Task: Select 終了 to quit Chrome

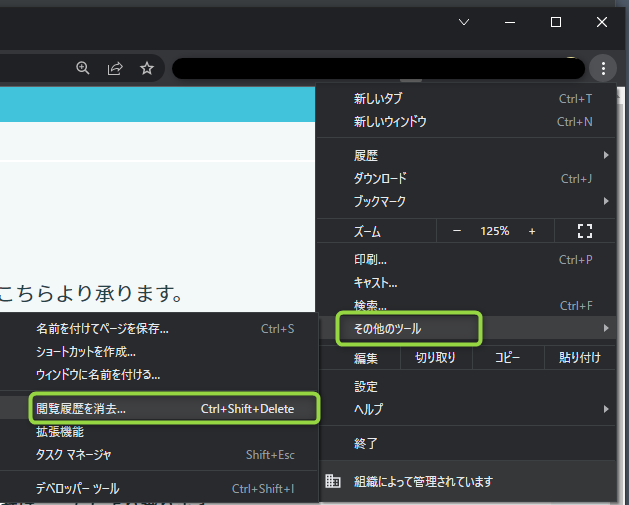Action: pyautogui.click(x=466, y=443)
